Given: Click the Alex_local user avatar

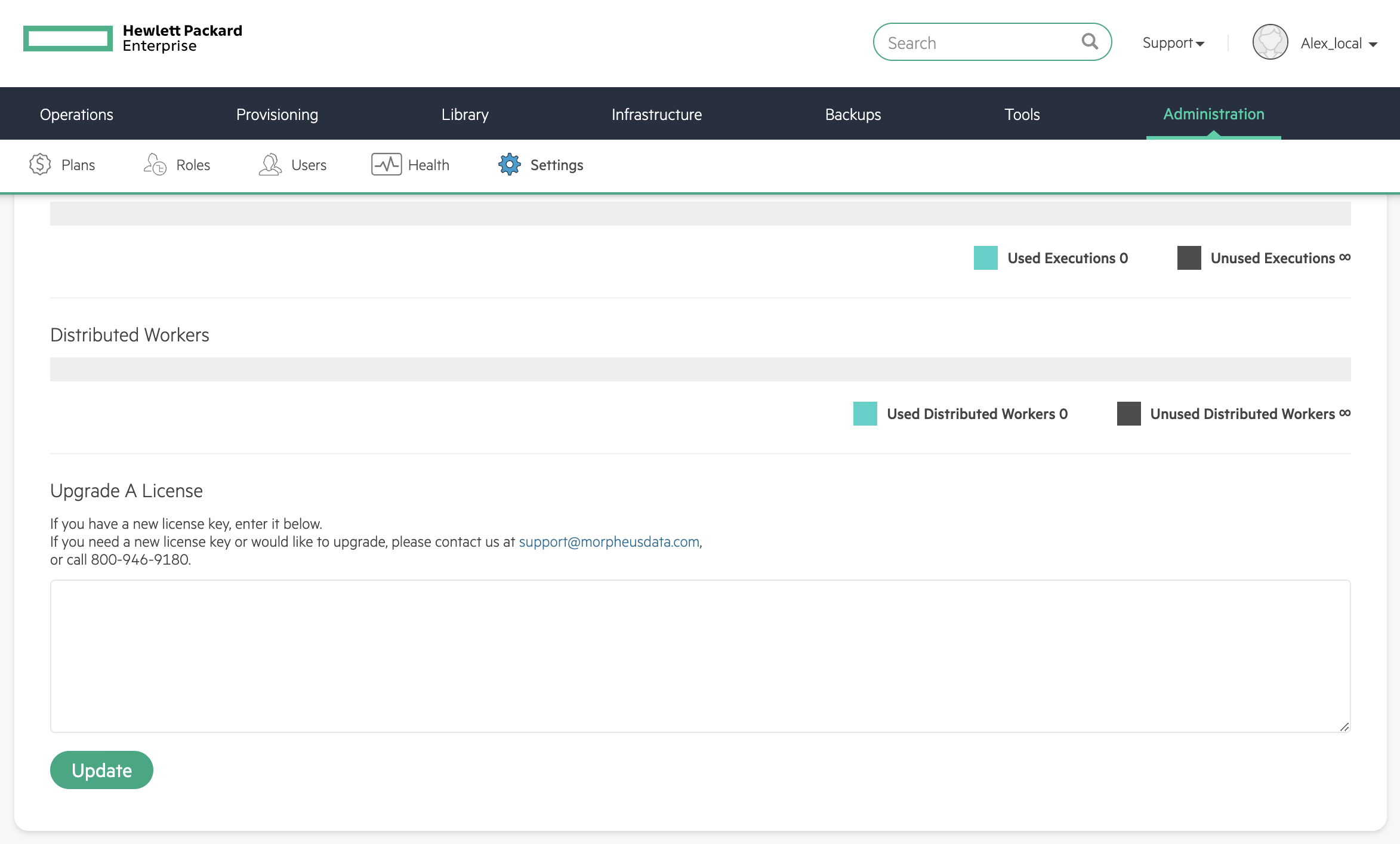Looking at the screenshot, I should [x=1270, y=42].
